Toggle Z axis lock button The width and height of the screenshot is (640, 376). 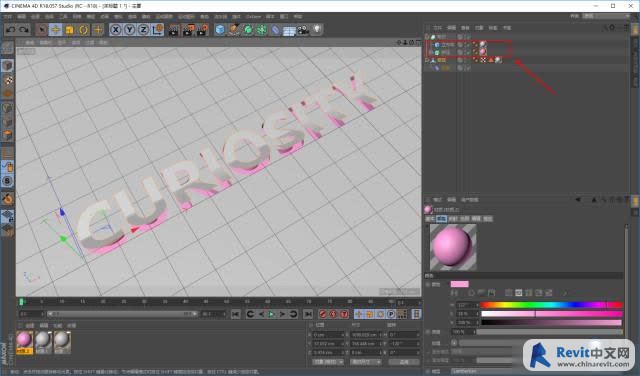pos(143,30)
